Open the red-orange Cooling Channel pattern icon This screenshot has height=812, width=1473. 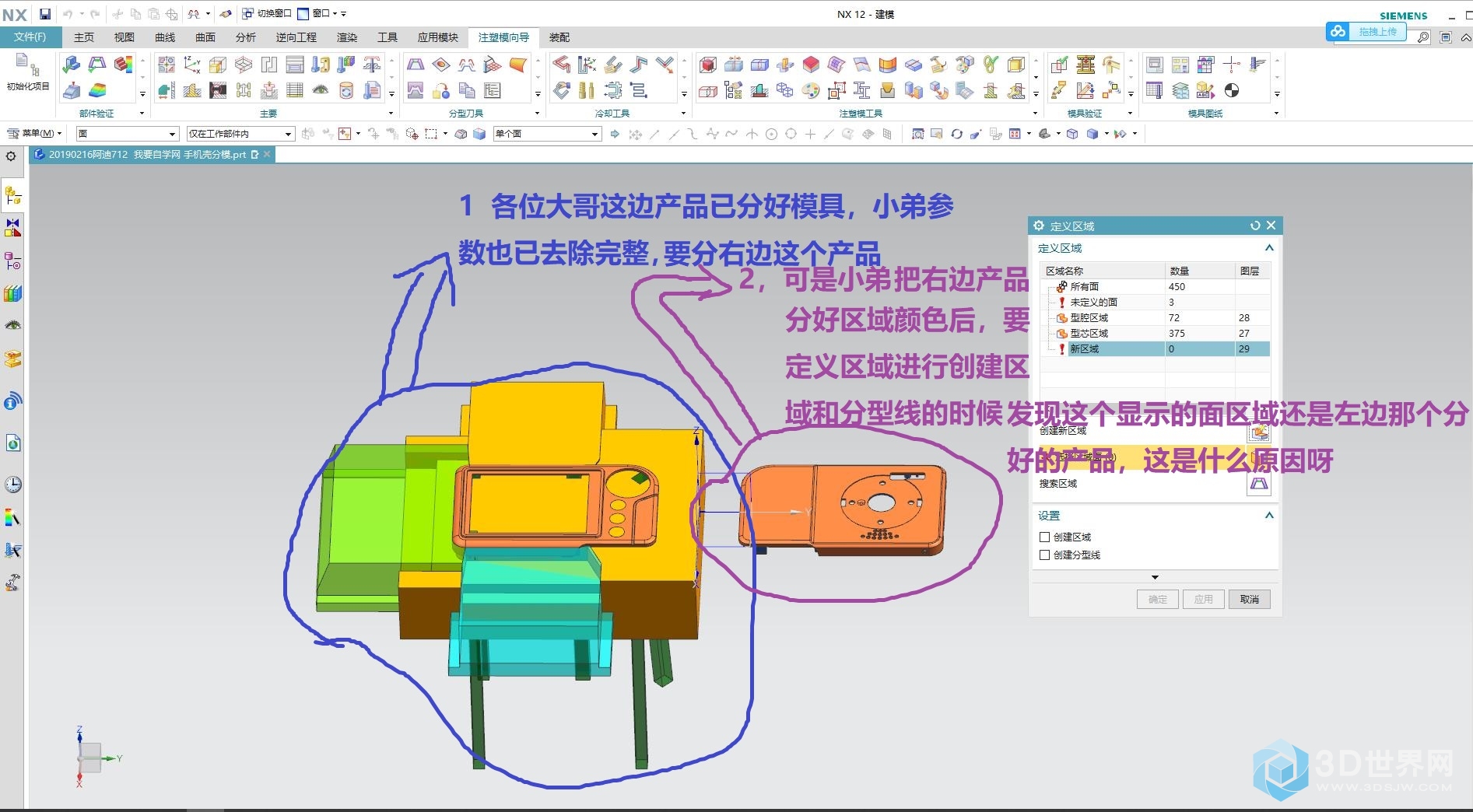tap(561, 65)
